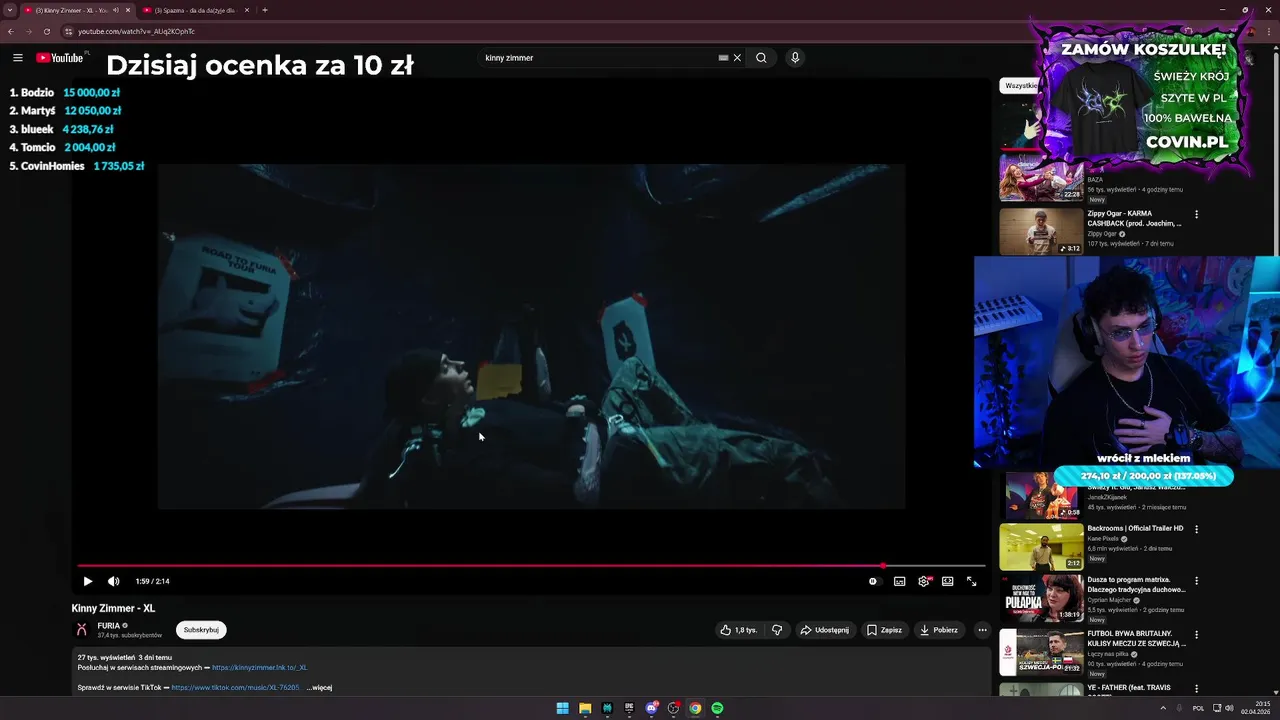1280x720 pixels.
Task: Click the kinny zimmer search field
Action: pyautogui.click(x=598, y=58)
